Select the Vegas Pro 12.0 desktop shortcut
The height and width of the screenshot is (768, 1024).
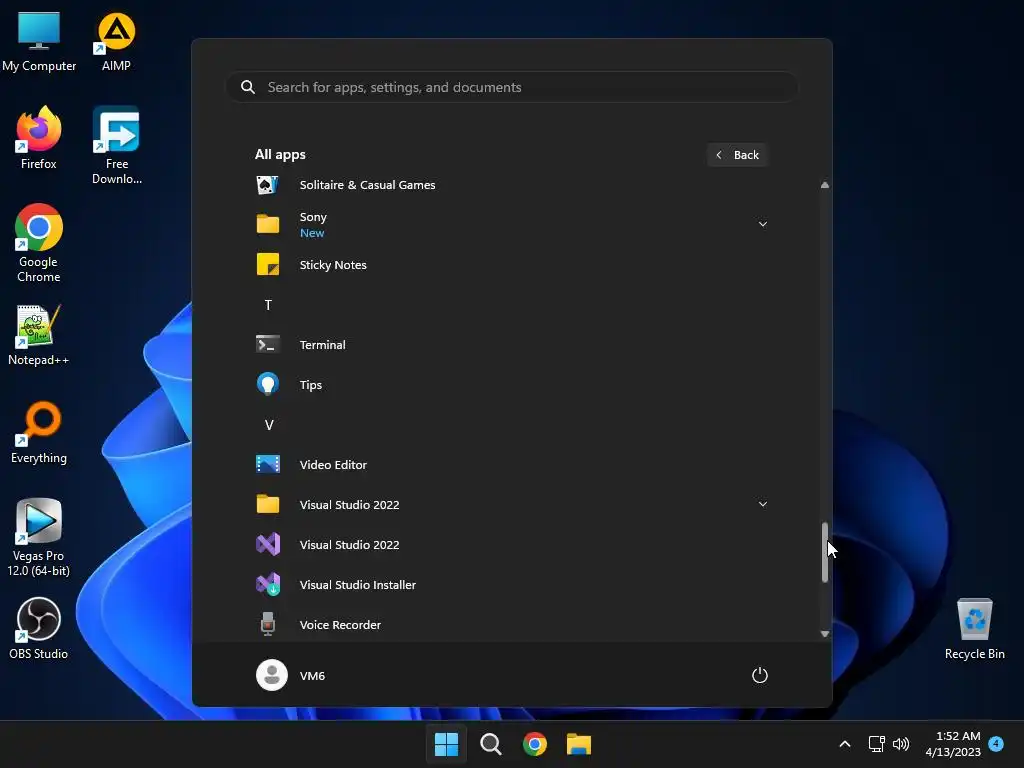(39, 537)
